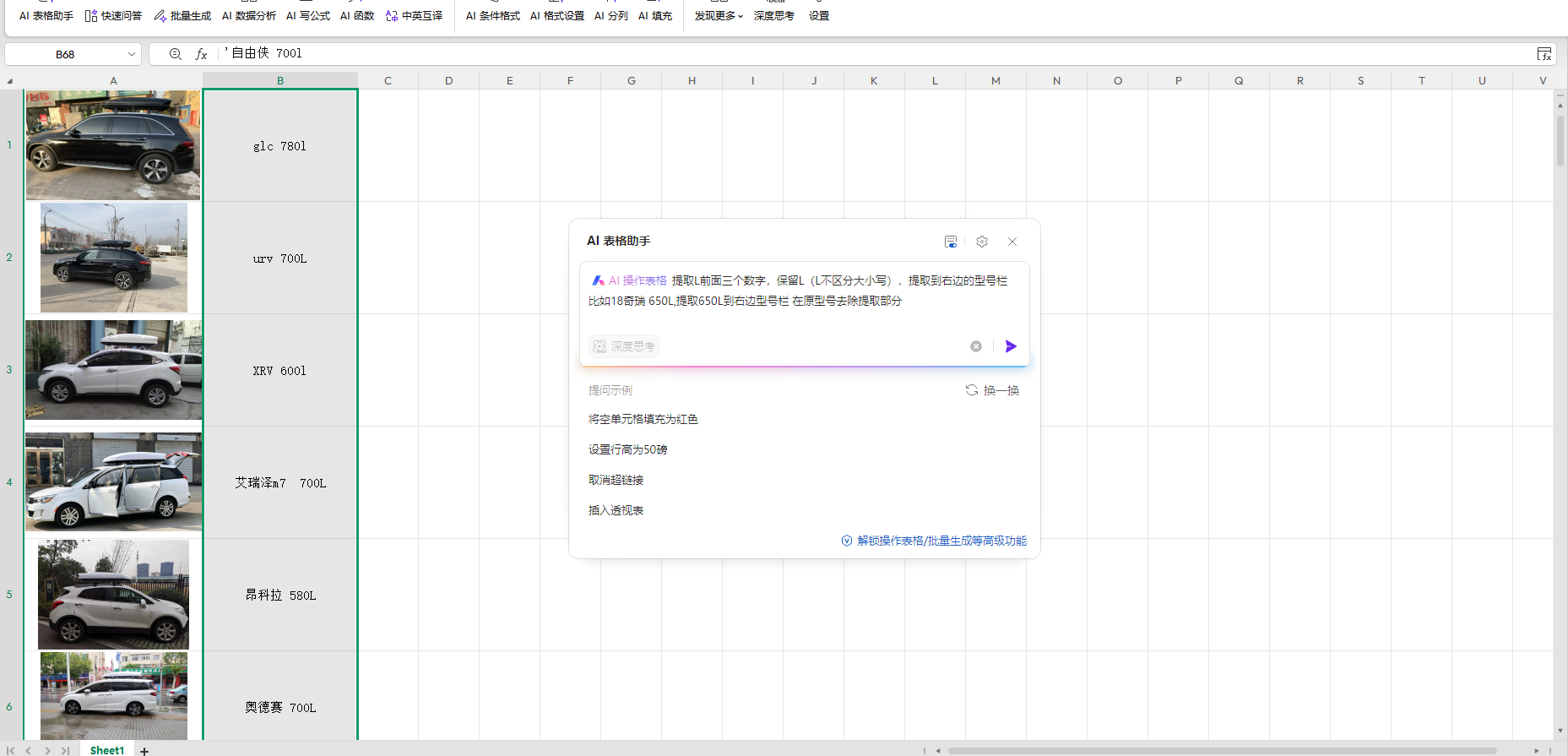The height and width of the screenshot is (756, 1568).
Task: Click the scroll-down arrow of the vertical scrollbar
Action: [x=1560, y=732]
